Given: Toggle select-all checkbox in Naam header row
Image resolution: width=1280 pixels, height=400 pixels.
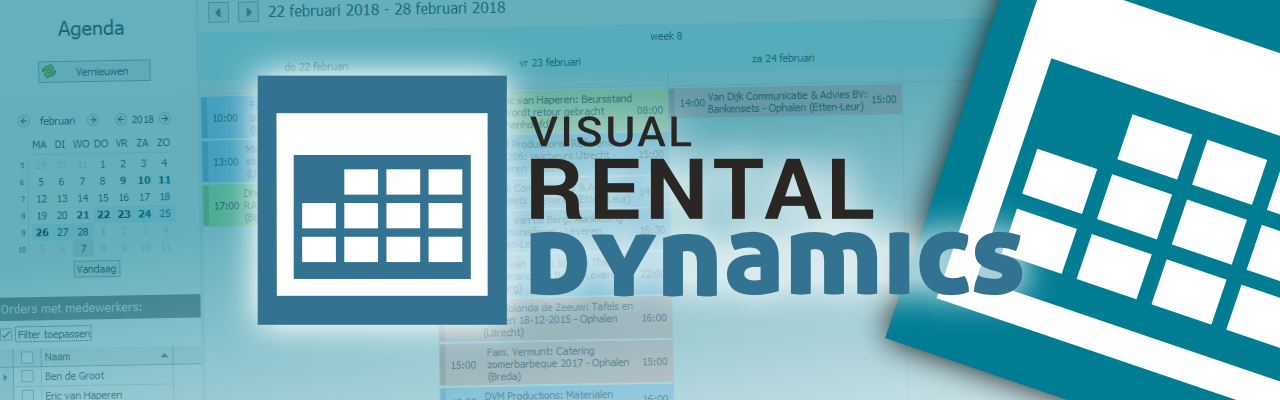Looking at the screenshot, I should click(27, 356).
